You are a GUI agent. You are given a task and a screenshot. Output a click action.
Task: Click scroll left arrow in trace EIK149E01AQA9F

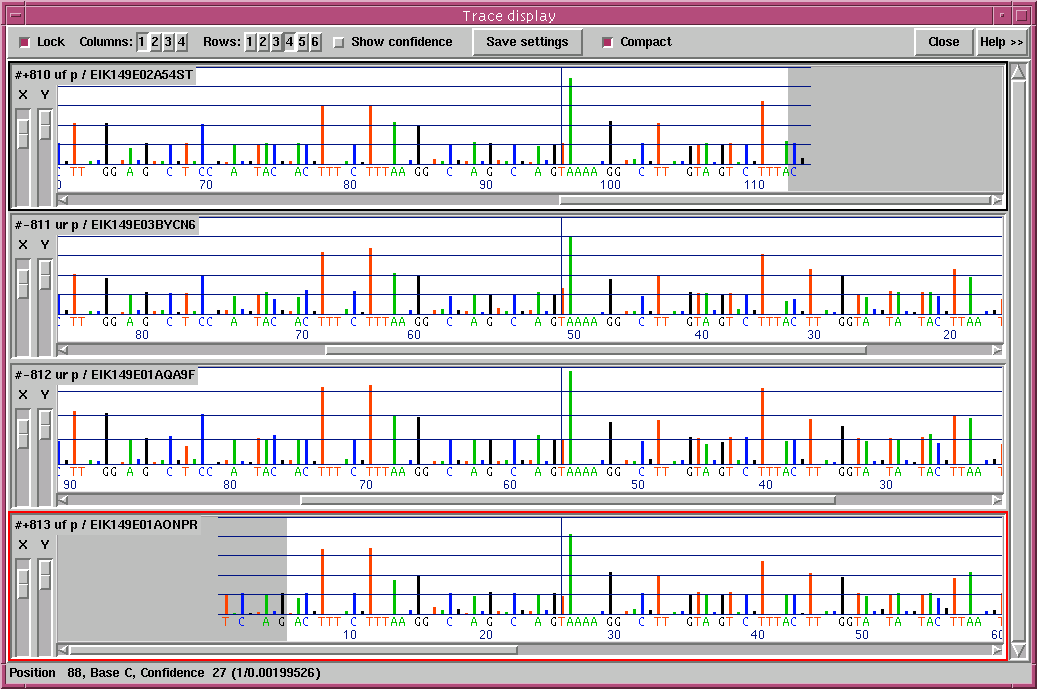click(63, 500)
